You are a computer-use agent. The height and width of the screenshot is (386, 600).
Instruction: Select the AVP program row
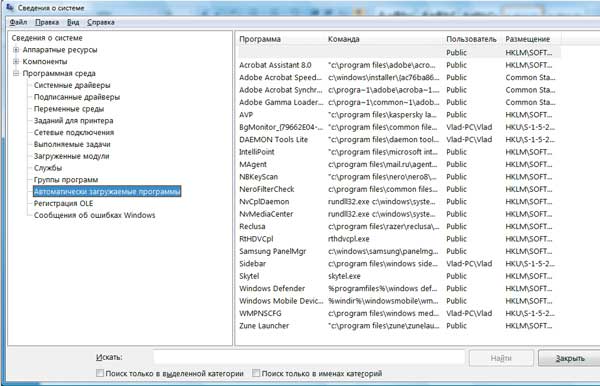pyautogui.click(x=399, y=115)
